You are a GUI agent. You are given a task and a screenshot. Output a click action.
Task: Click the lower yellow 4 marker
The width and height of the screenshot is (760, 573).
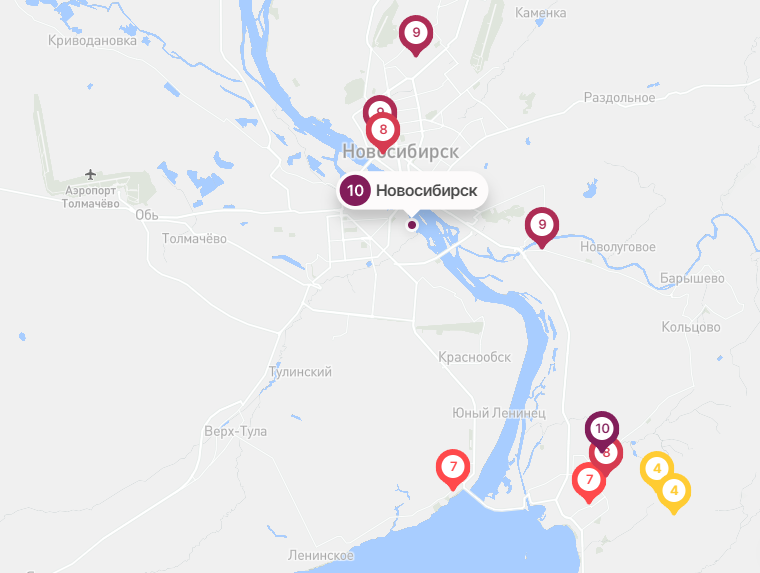[x=674, y=491]
